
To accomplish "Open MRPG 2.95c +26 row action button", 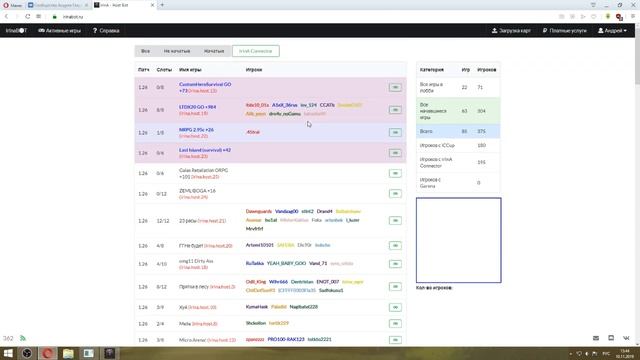I will tap(395, 132).
